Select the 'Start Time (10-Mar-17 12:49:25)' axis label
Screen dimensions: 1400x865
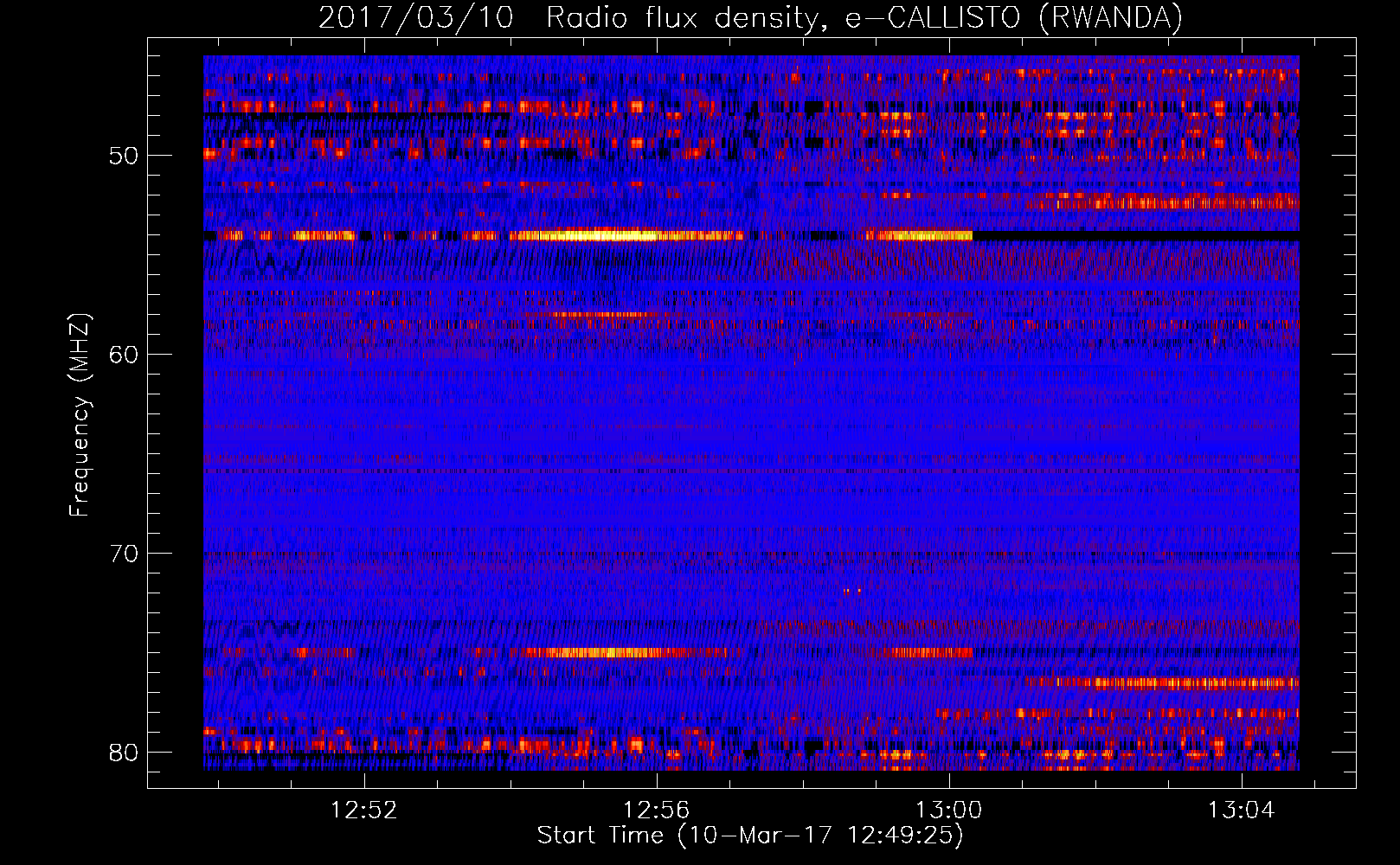pyautogui.click(x=750, y=836)
